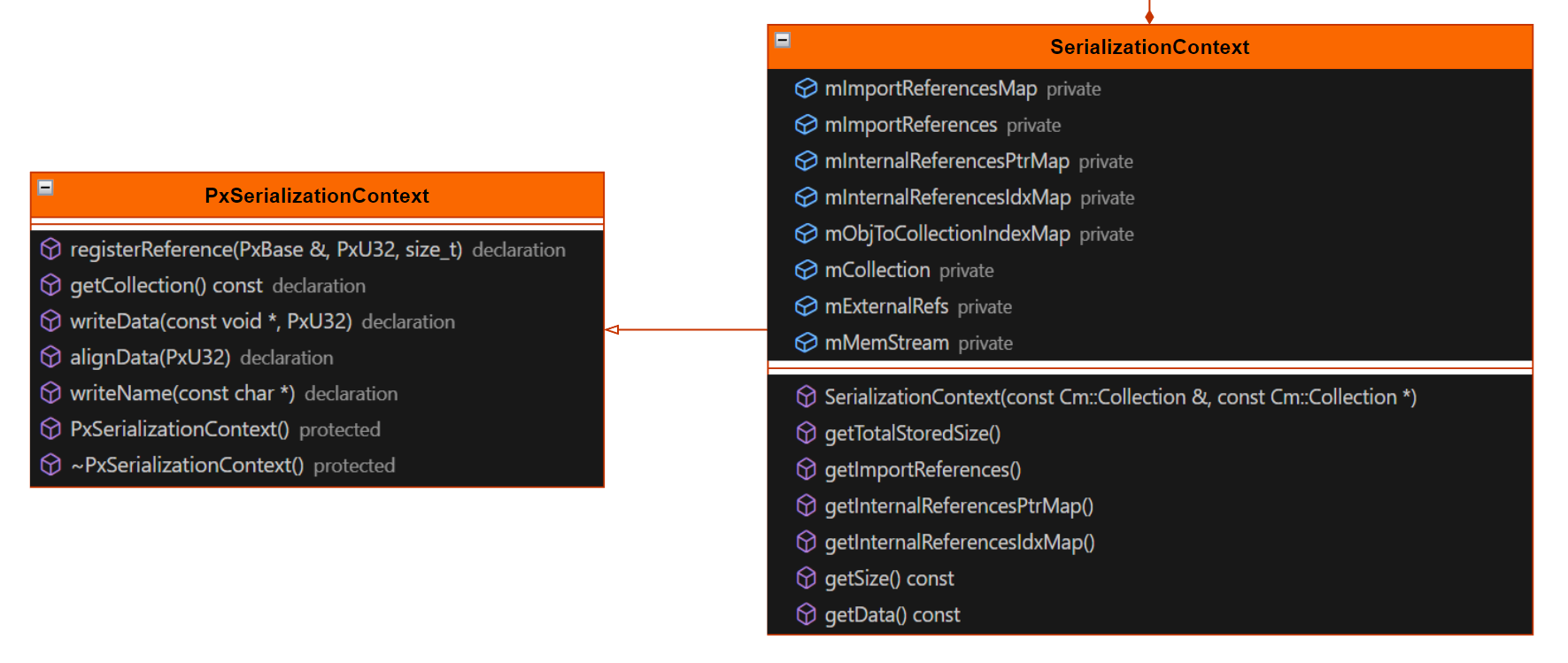Select the PxSerializationContext class title
Image resolution: width=1568 pixels, height=663 pixels.
pyautogui.click(x=316, y=196)
